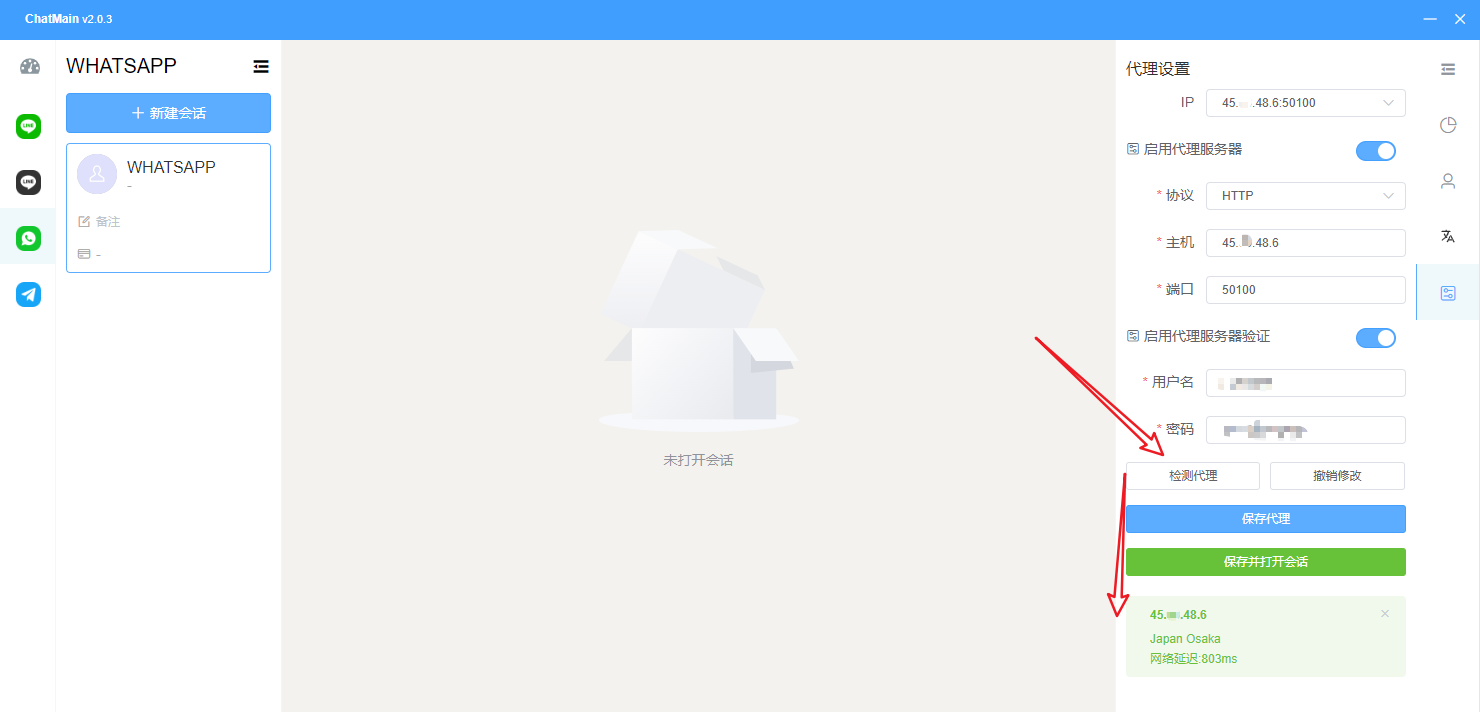Click the top-right hamburger list icon
The width and height of the screenshot is (1480, 712).
(1448, 69)
